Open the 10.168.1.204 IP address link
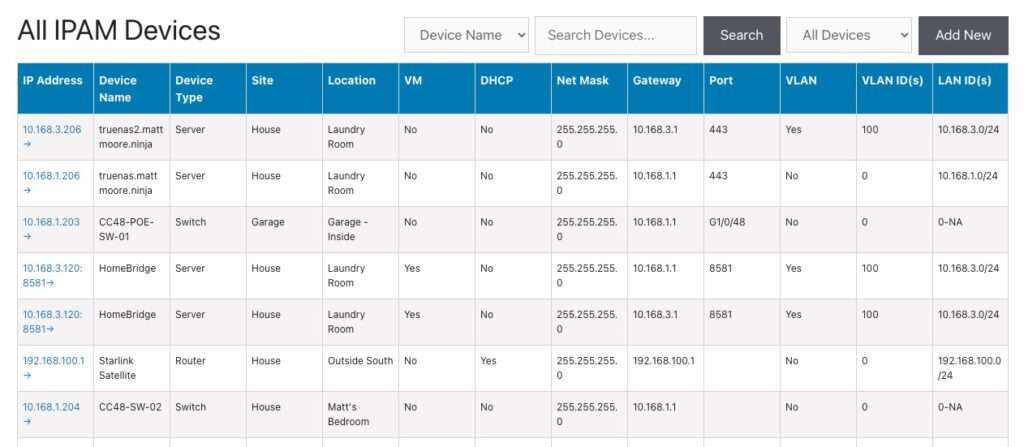The width and height of the screenshot is (1024, 447). tap(50, 407)
